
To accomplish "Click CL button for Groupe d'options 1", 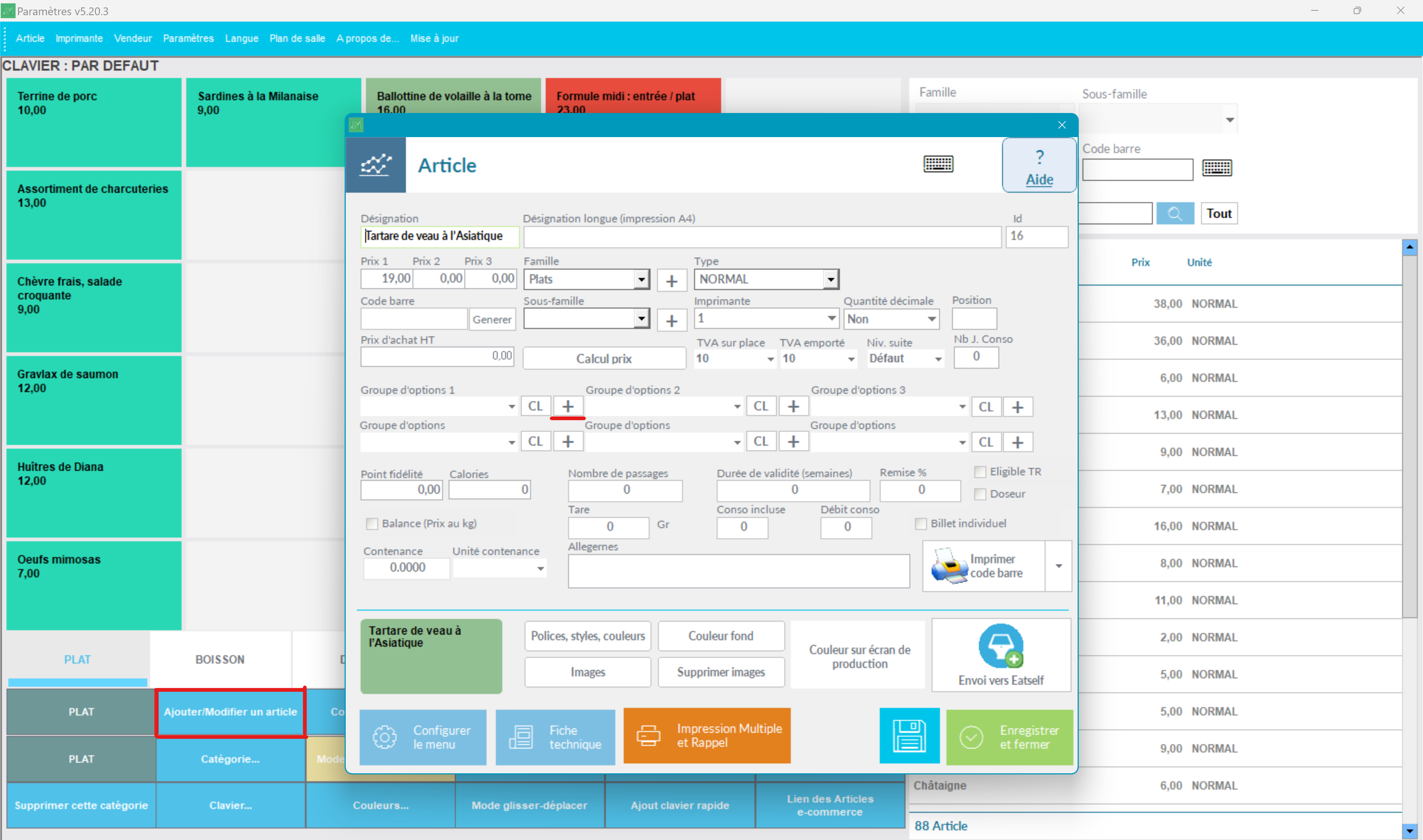I will point(535,406).
